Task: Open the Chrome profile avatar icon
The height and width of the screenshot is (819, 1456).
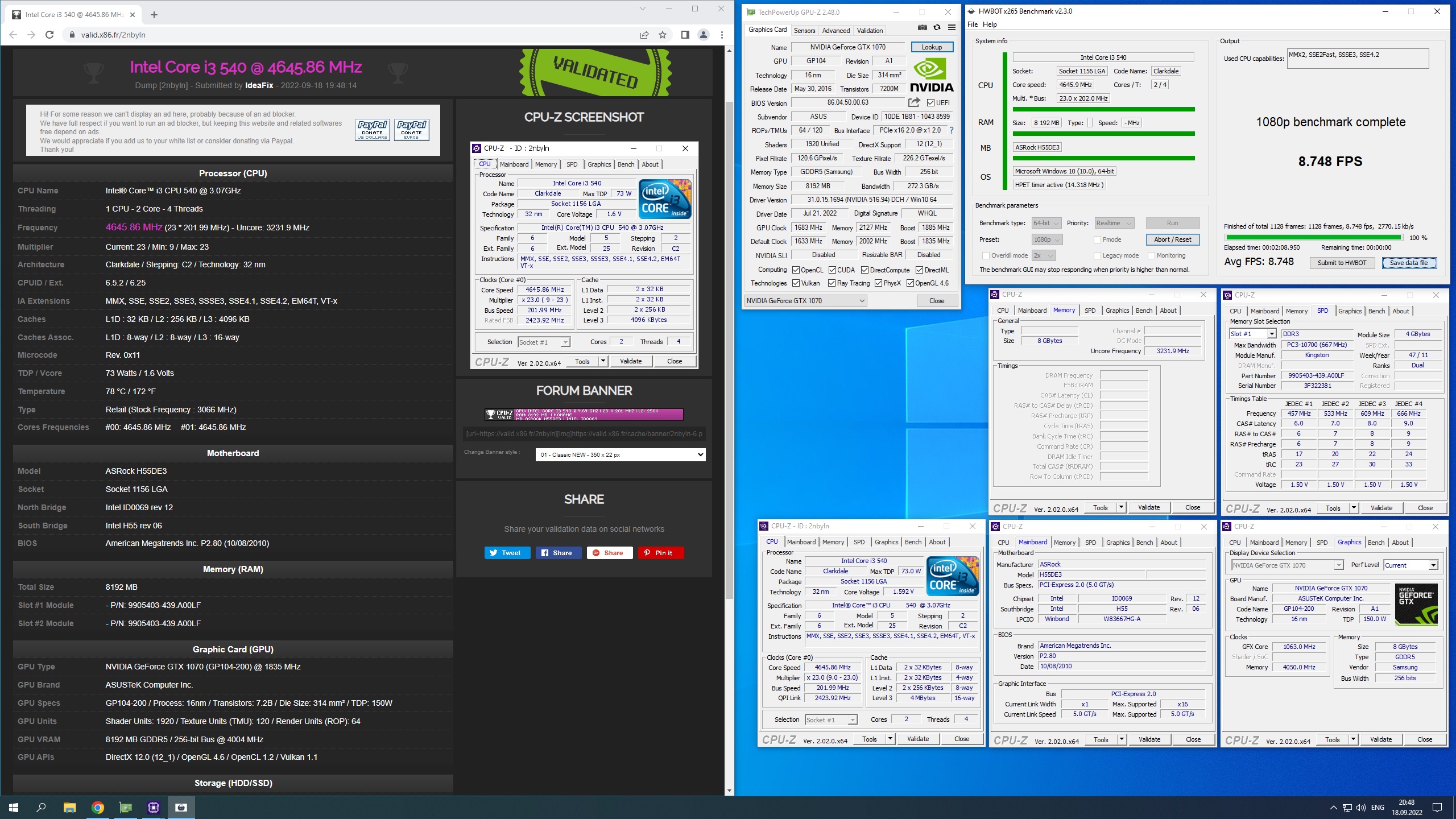Action: [x=704, y=35]
